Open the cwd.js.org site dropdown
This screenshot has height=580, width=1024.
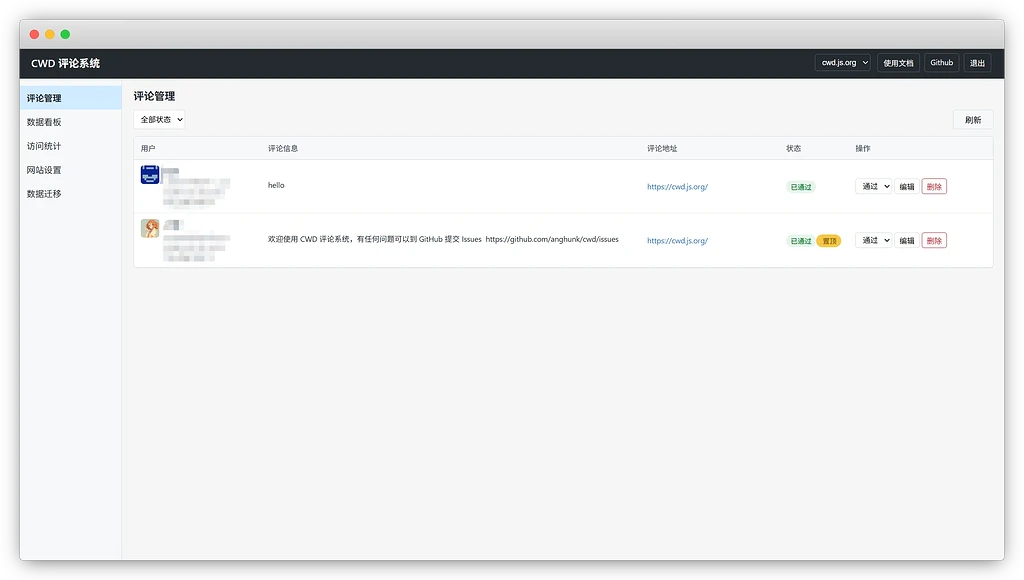click(842, 63)
